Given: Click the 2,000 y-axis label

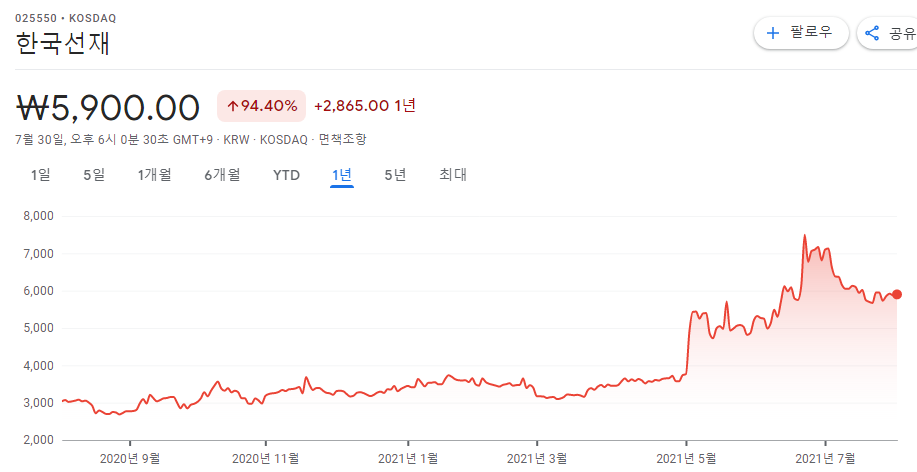Looking at the screenshot, I should click(x=39, y=440).
